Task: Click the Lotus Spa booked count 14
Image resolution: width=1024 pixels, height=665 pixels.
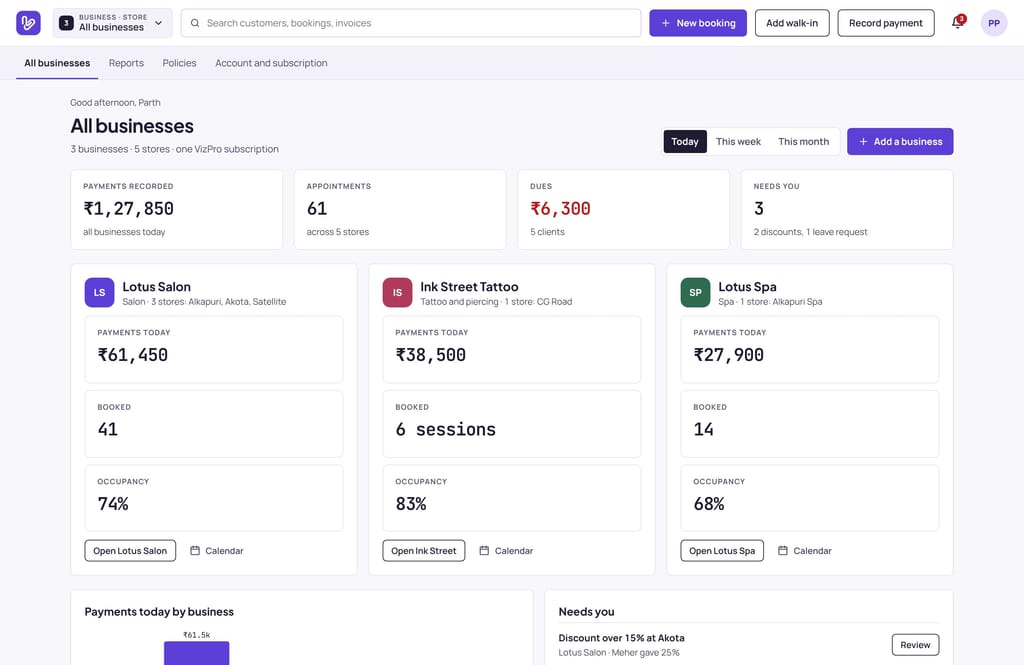Action: point(703,429)
